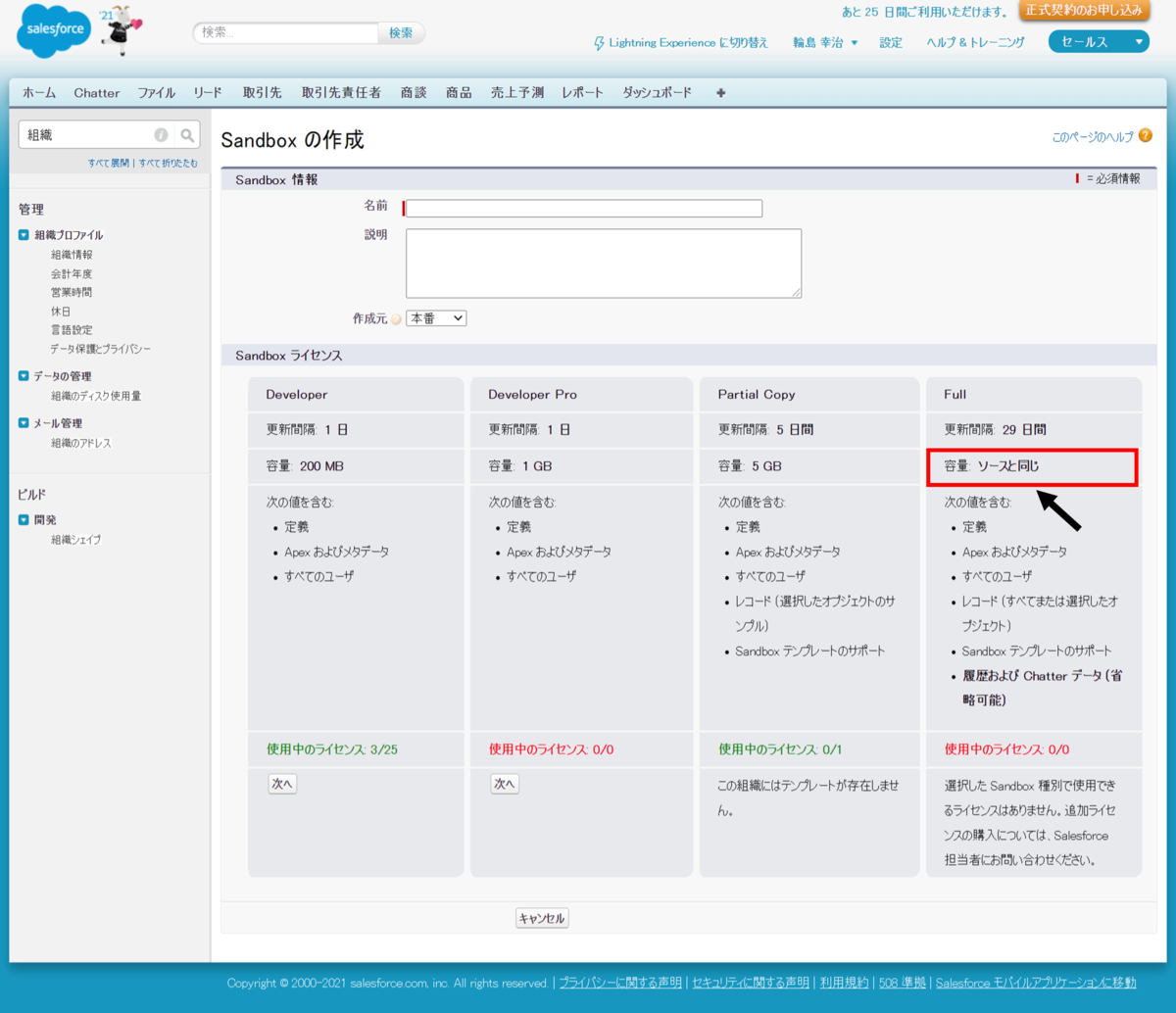Open 組織のアドレス in the sidebar
This screenshot has height=1013, width=1176.
click(x=81, y=443)
